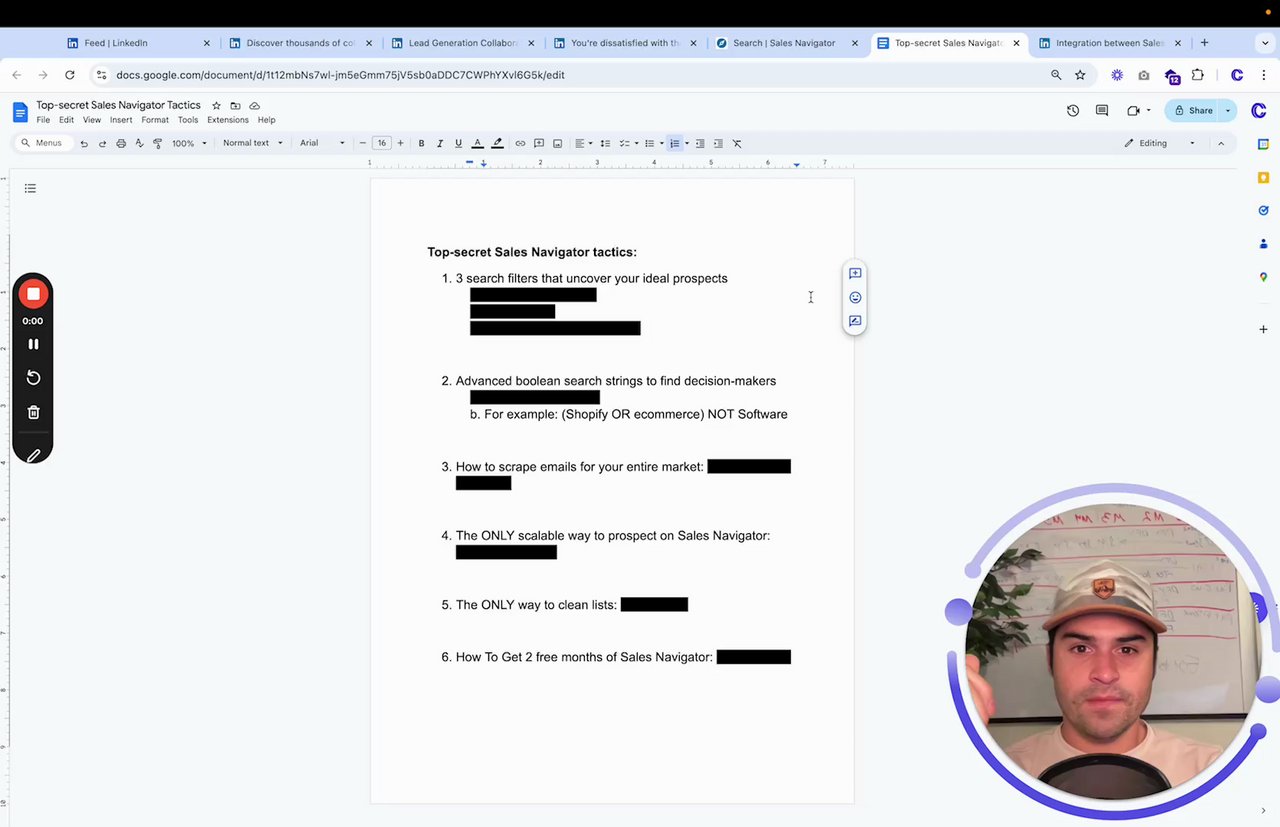This screenshot has height=827, width=1280.
Task: Click the Print icon in the toolbar
Action: tap(121, 143)
